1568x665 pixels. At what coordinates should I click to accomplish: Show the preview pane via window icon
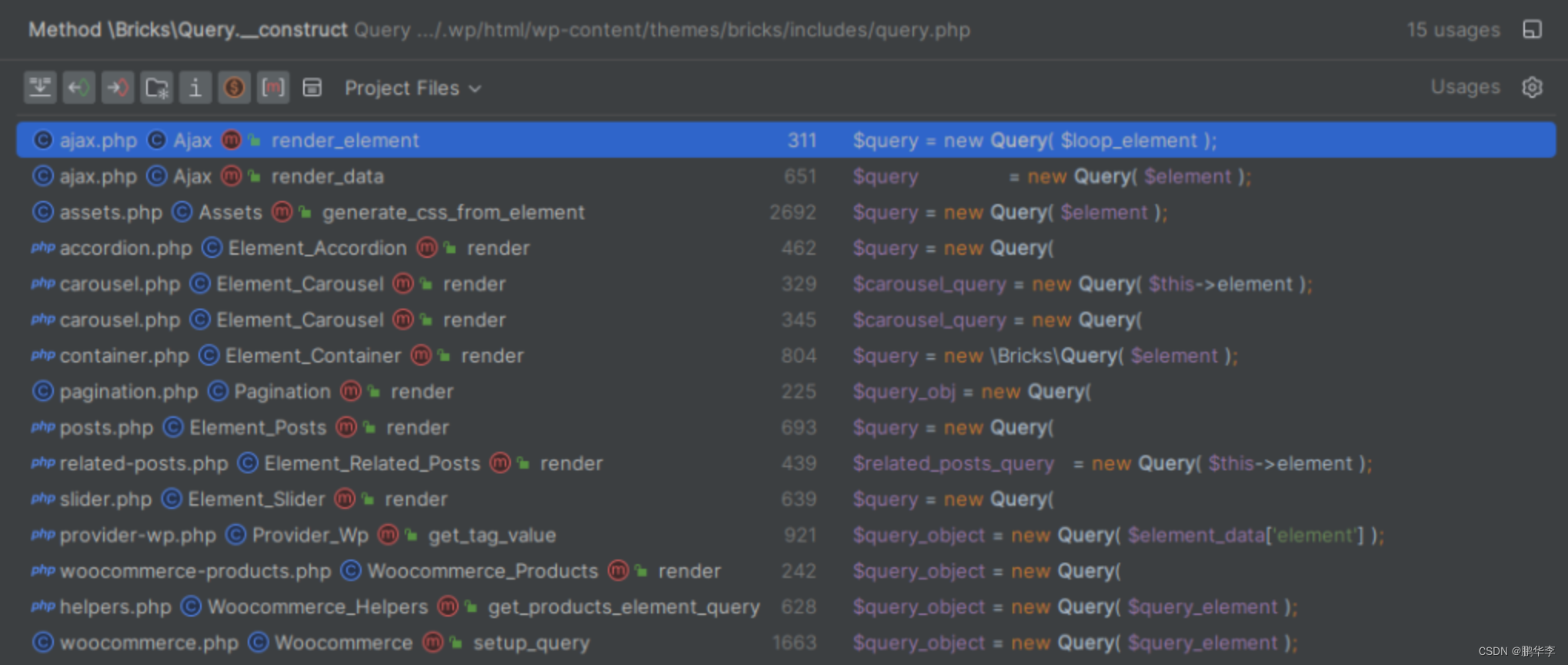(312, 88)
